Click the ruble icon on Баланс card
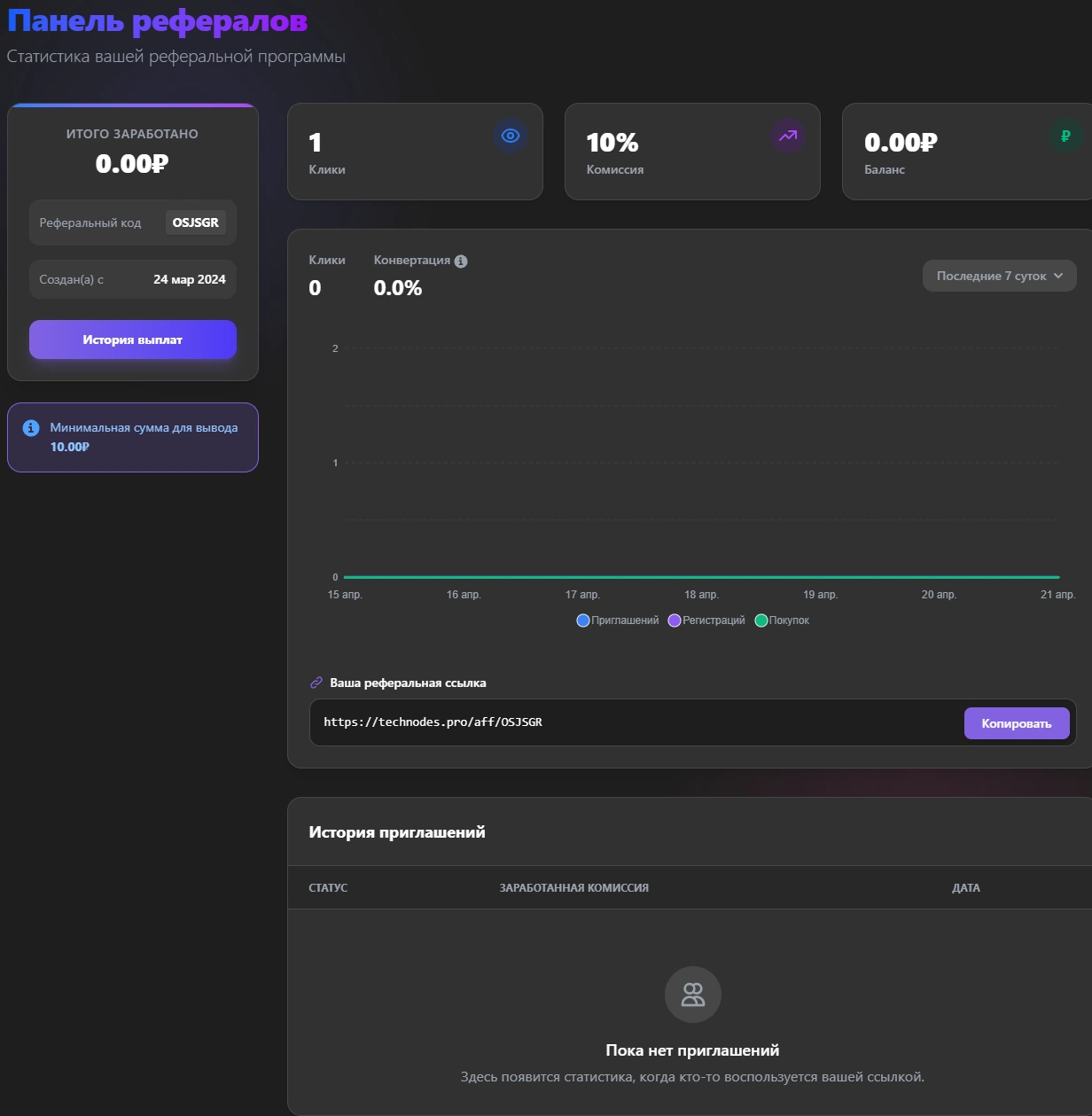 coord(1065,136)
